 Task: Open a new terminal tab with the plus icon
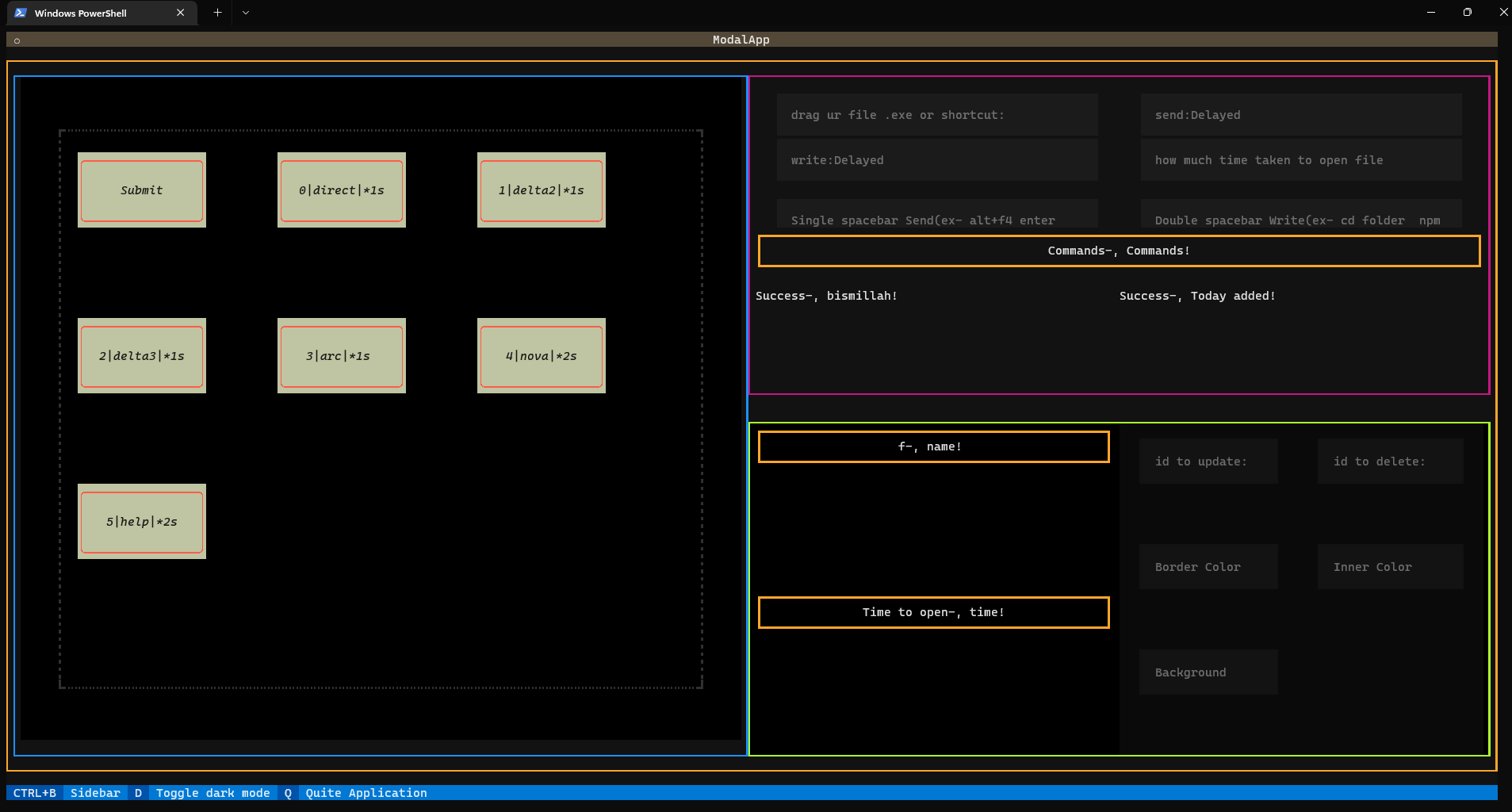pyautogui.click(x=216, y=12)
